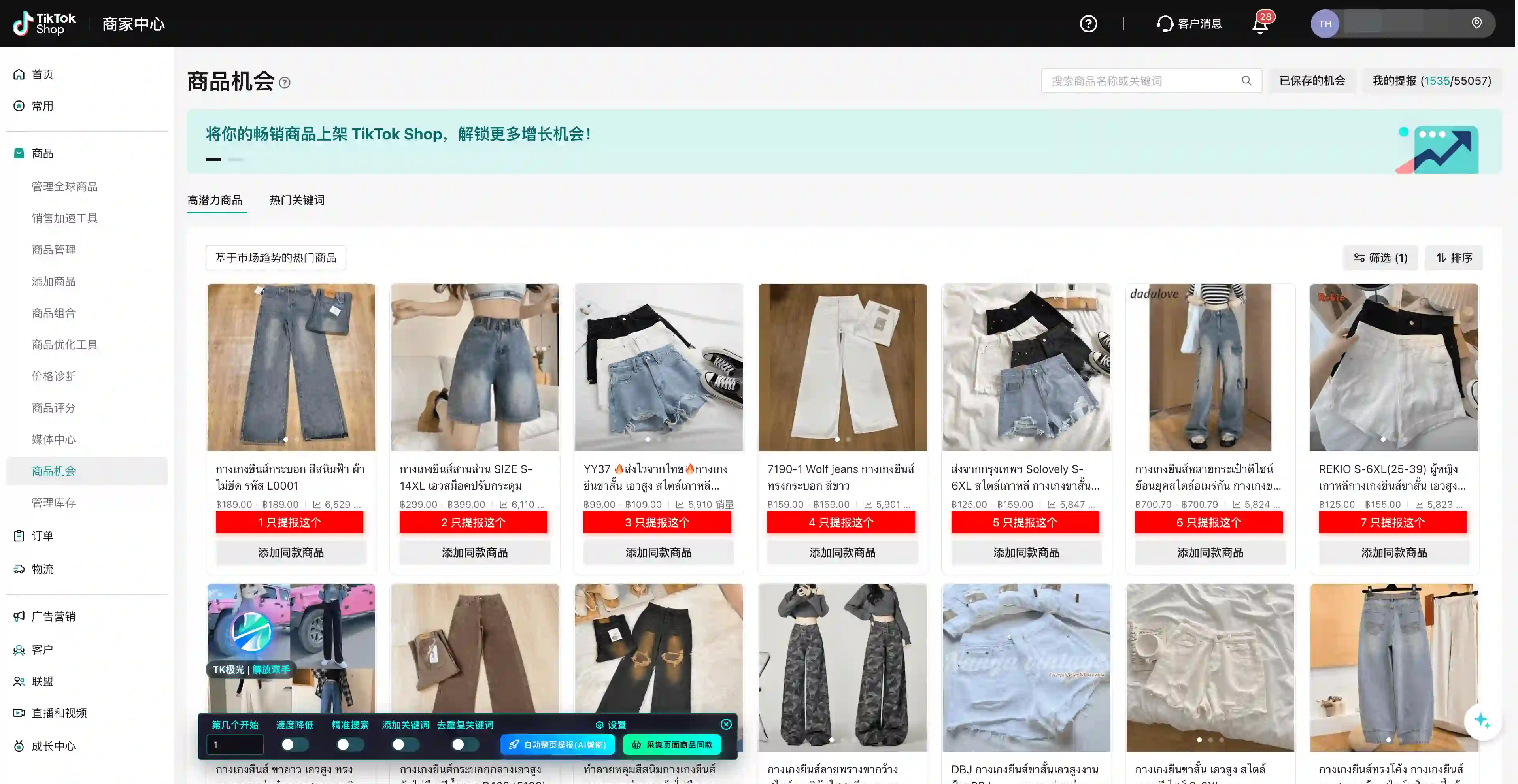This screenshot has width=1518, height=784.
Task: Click the TH account avatar
Action: click(x=1325, y=24)
